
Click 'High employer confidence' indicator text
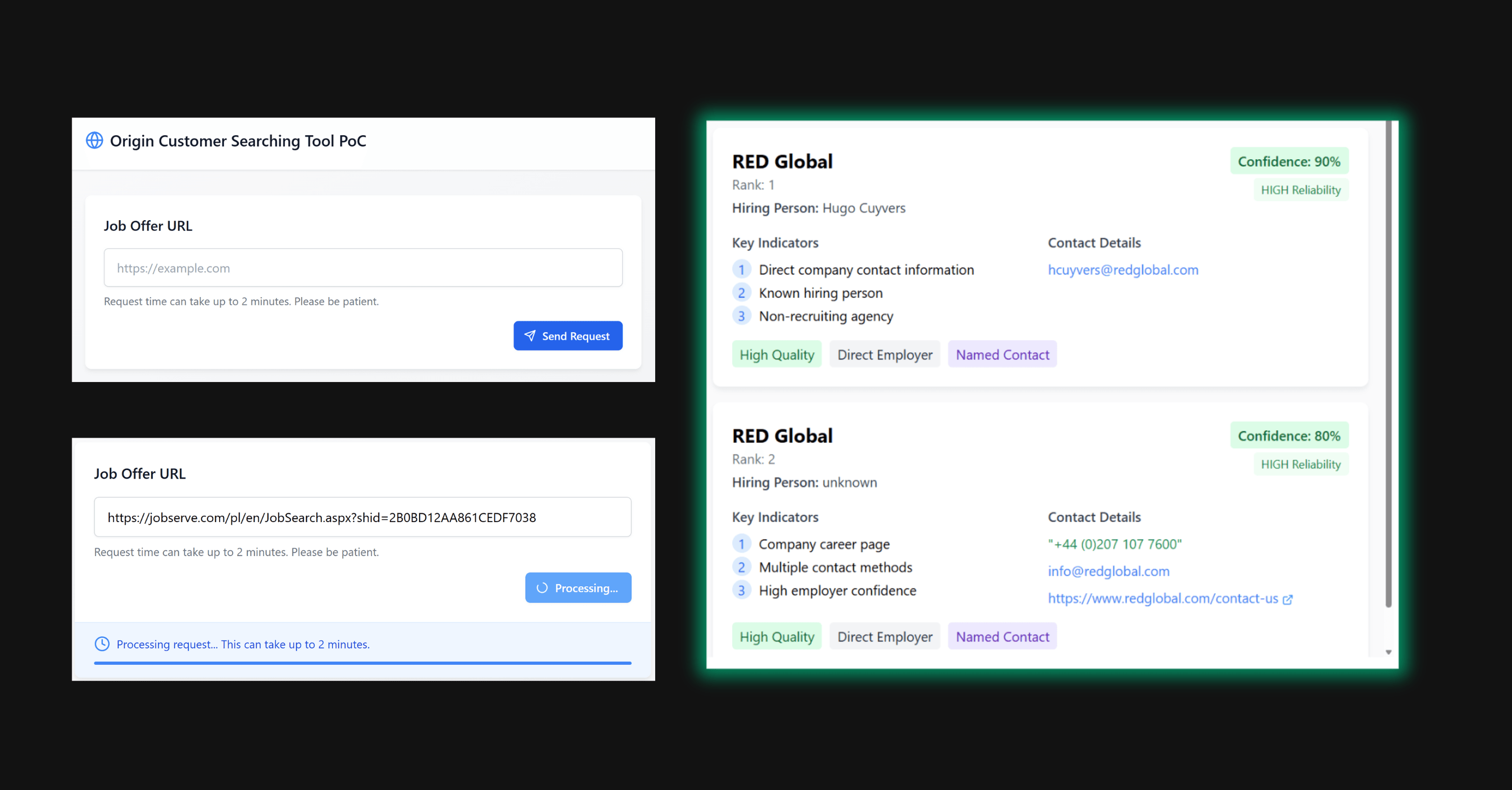(x=837, y=591)
